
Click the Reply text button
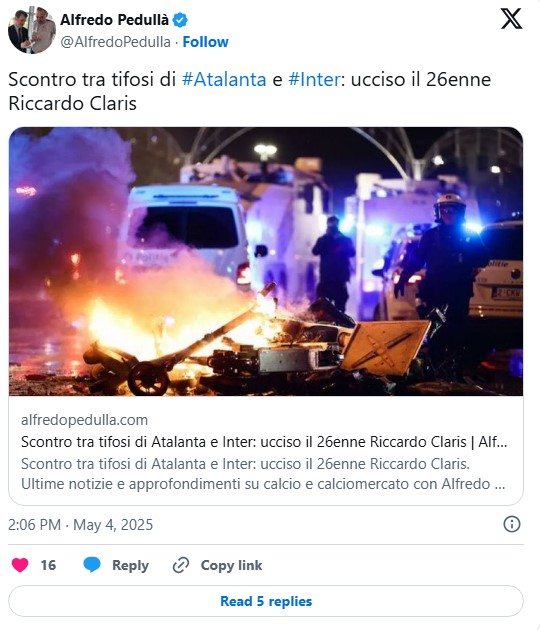130,565
